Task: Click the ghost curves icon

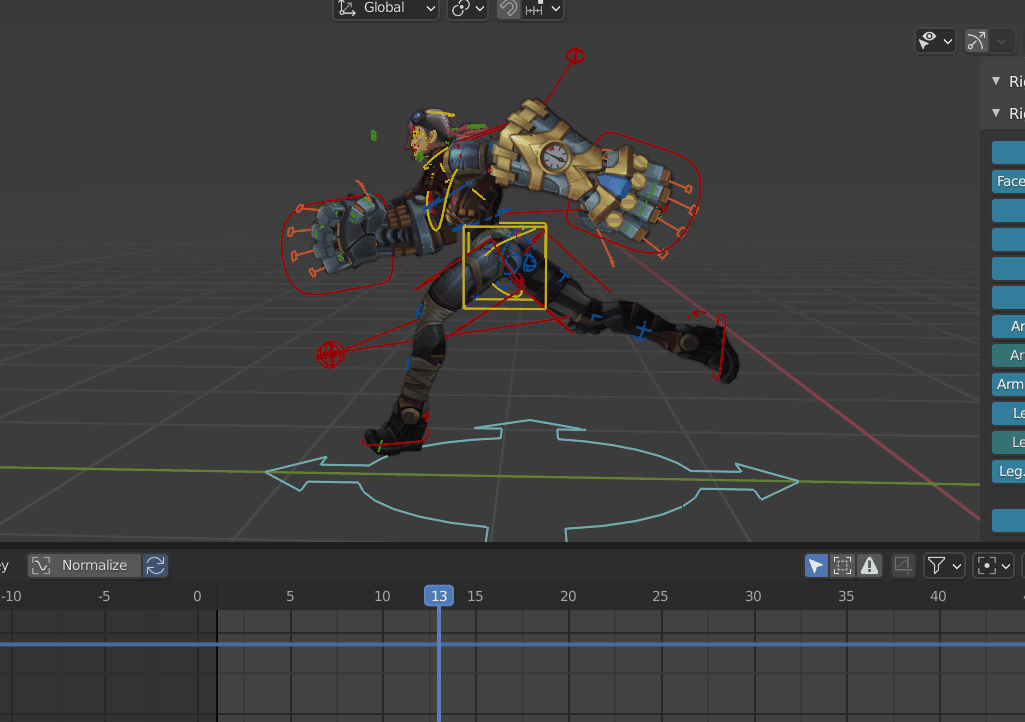Action: 903,566
